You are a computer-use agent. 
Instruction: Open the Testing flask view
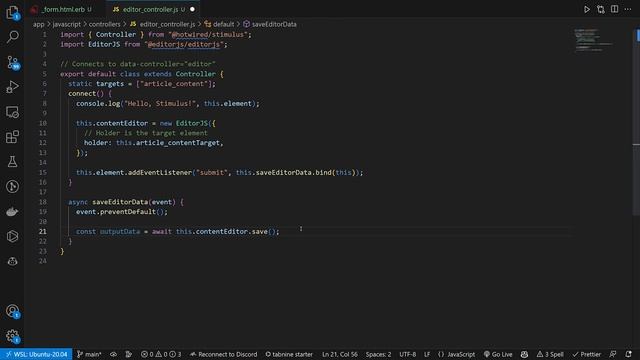tap(12, 162)
